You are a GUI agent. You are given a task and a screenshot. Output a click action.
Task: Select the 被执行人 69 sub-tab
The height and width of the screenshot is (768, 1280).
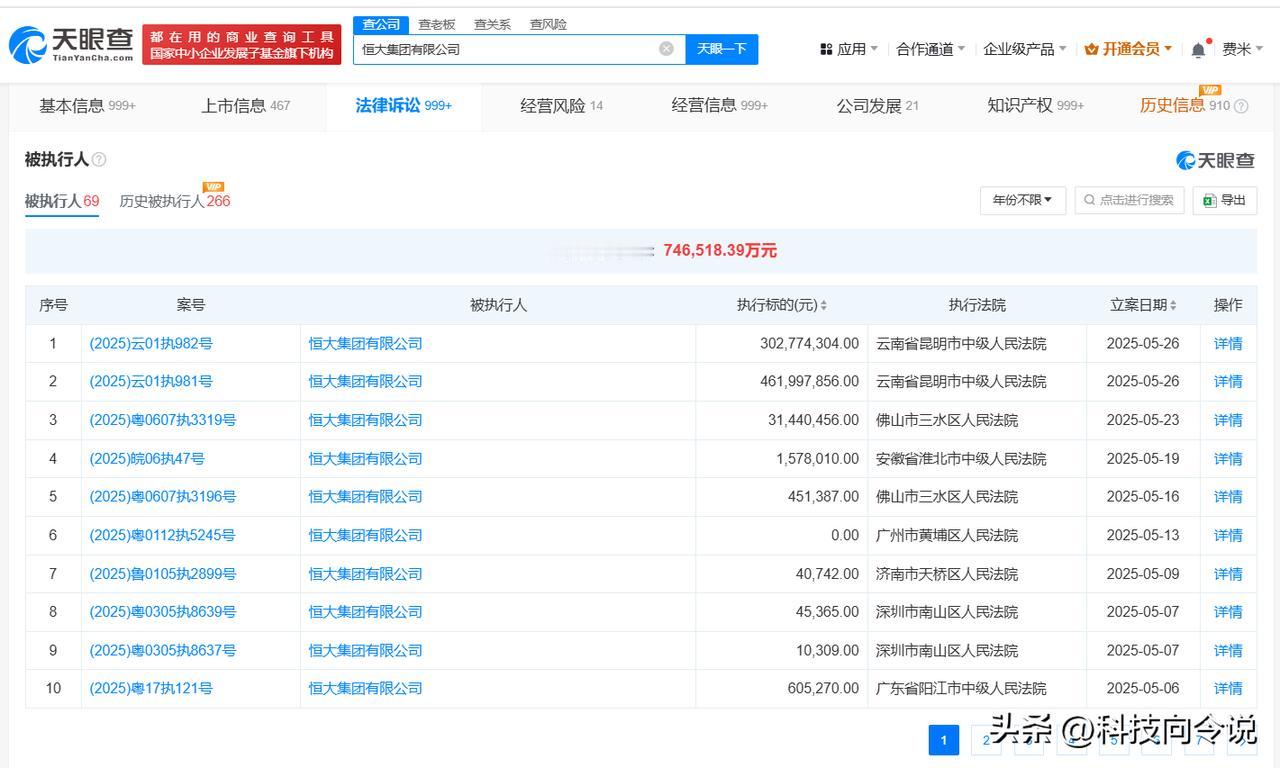[62, 201]
